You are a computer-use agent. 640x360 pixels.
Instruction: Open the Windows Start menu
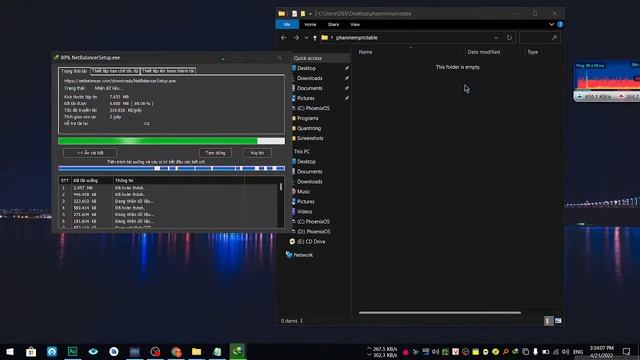pyautogui.click(x=10, y=351)
